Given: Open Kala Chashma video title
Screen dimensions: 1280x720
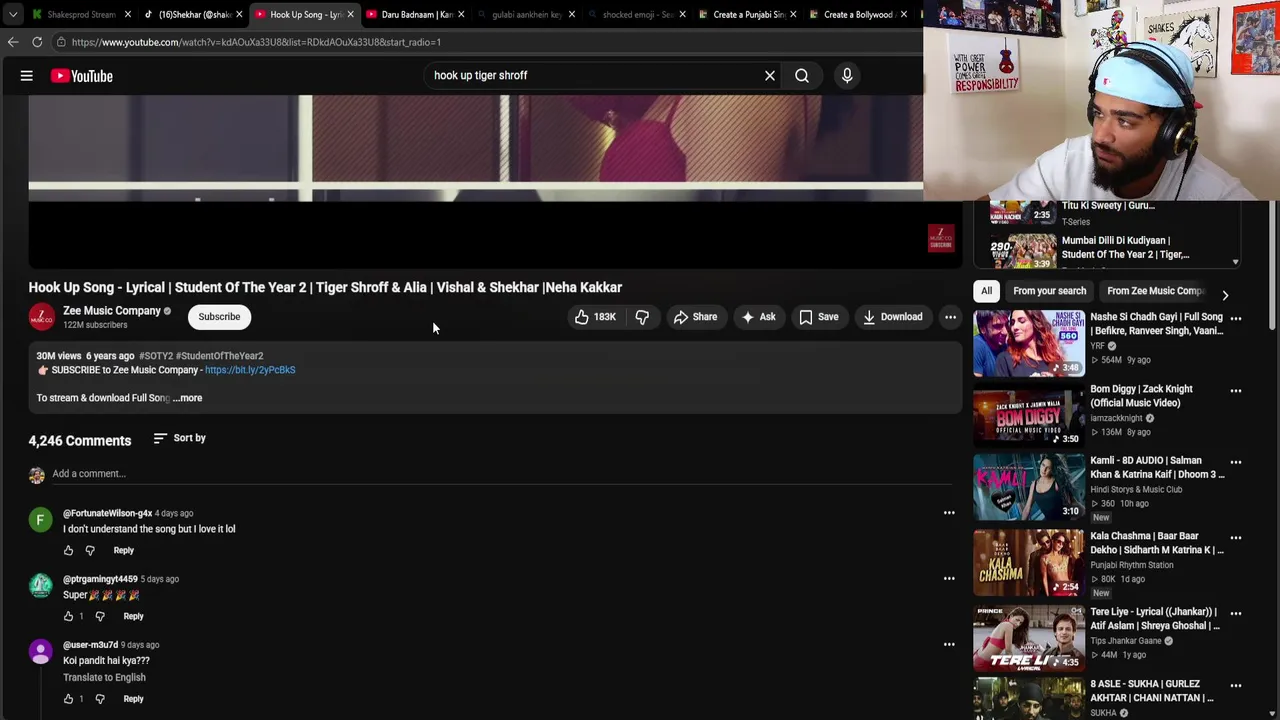Looking at the screenshot, I should coord(1157,543).
